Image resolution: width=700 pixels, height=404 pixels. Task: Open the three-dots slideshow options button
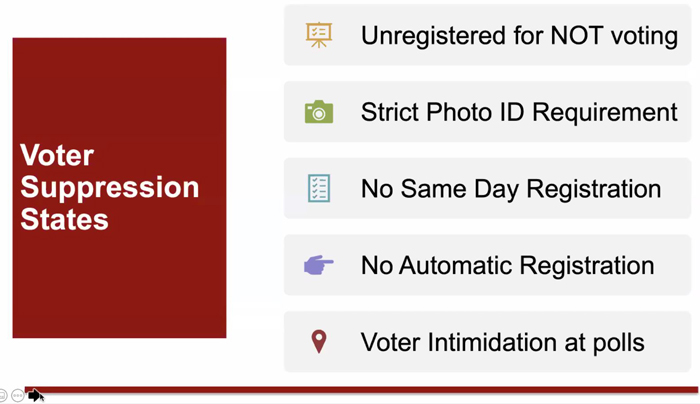[17, 396]
